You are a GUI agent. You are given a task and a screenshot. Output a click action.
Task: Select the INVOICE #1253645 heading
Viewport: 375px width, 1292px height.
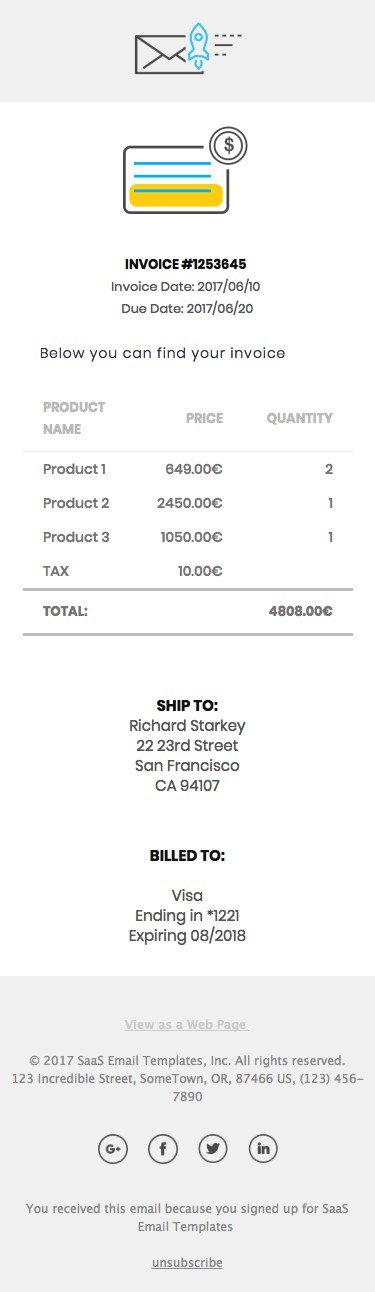pyautogui.click(x=186, y=264)
